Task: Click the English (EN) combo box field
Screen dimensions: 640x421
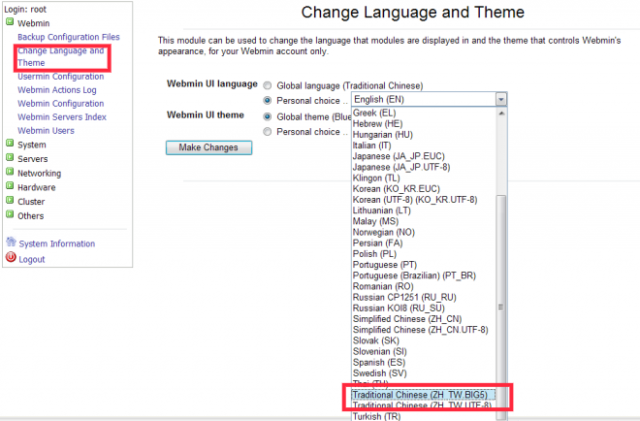Action: point(429,99)
